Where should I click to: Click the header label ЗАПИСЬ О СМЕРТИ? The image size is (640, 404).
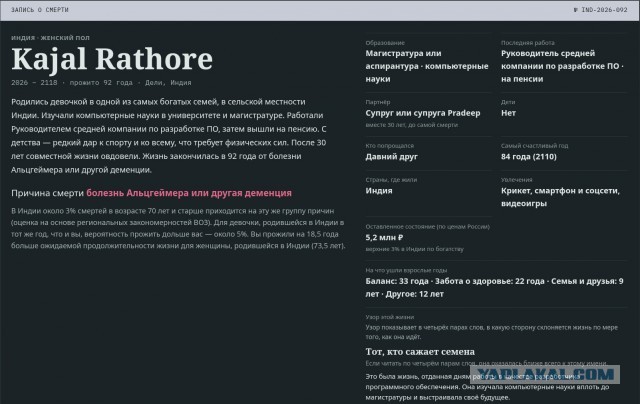point(40,10)
